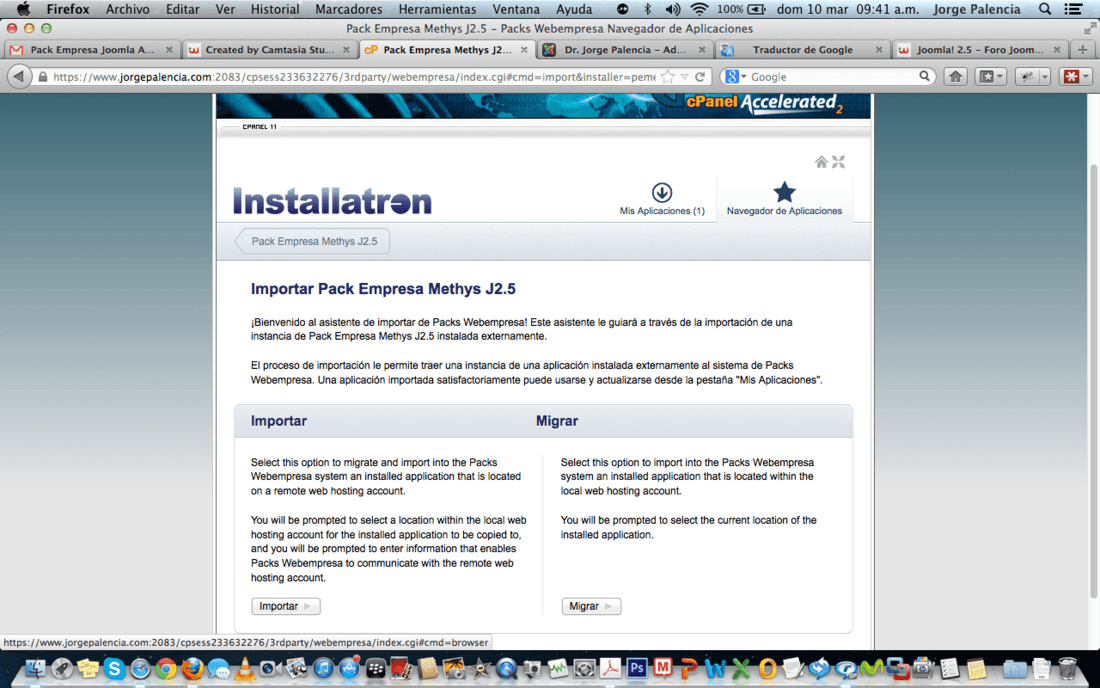Click the search magnifier in search box
1100x688 pixels.
tap(925, 76)
